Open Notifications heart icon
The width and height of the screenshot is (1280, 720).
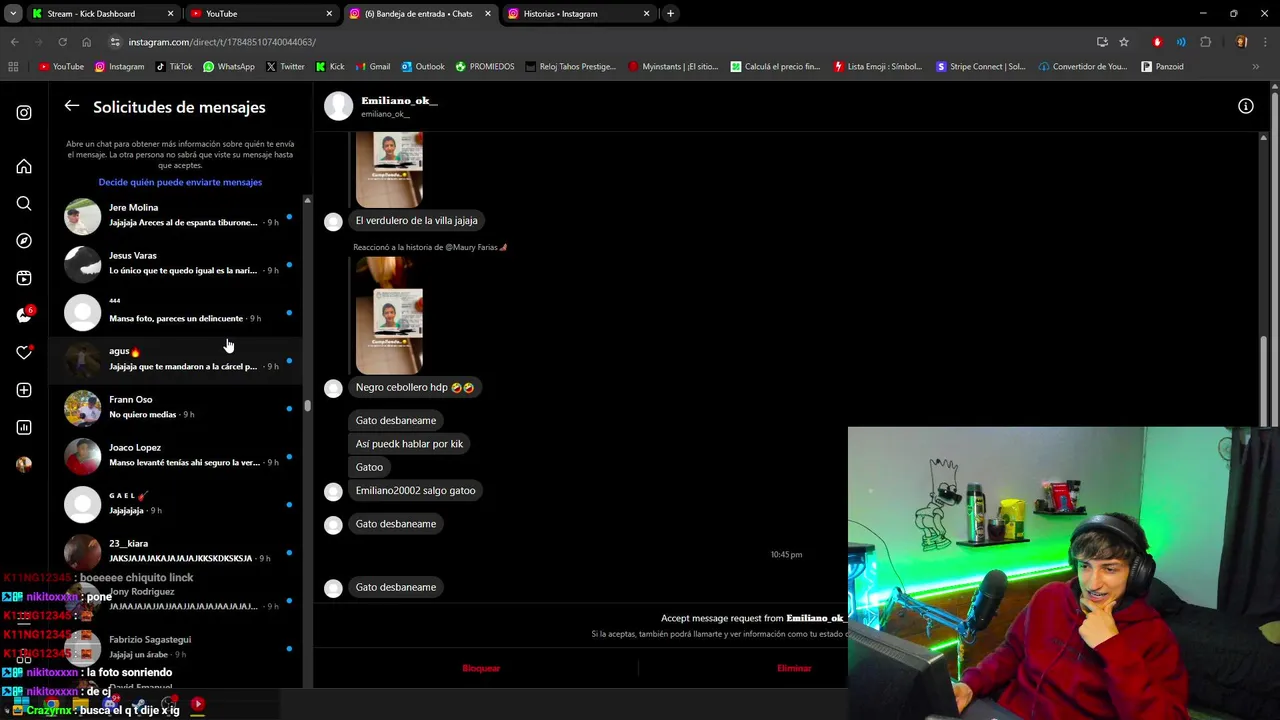(x=24, y=352)
